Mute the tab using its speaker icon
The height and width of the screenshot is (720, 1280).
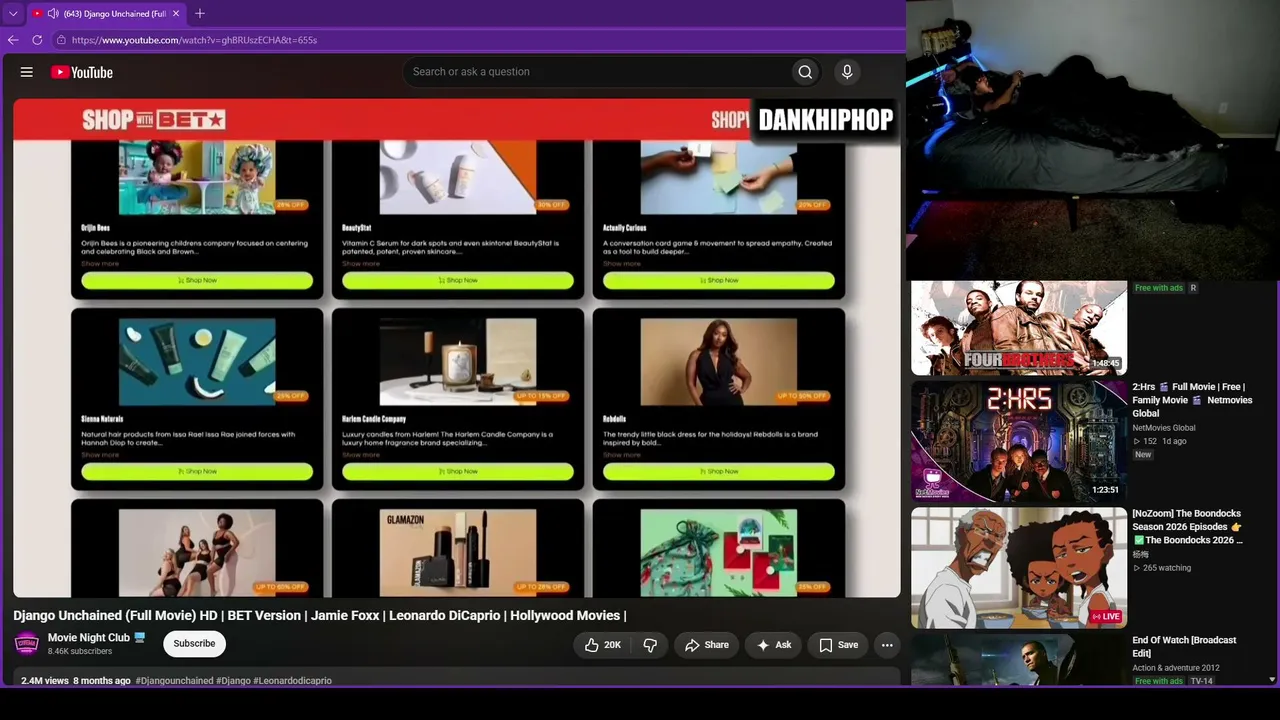(53, 14)
